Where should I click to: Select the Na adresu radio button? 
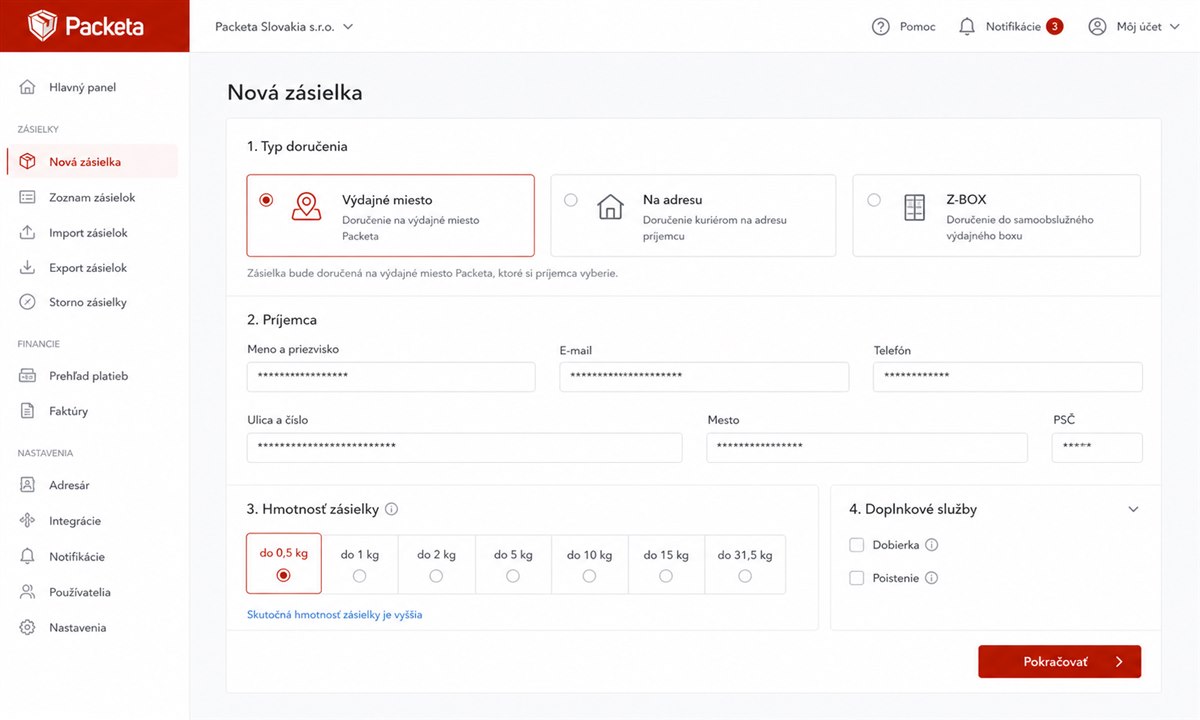click(x=571, y=200)
